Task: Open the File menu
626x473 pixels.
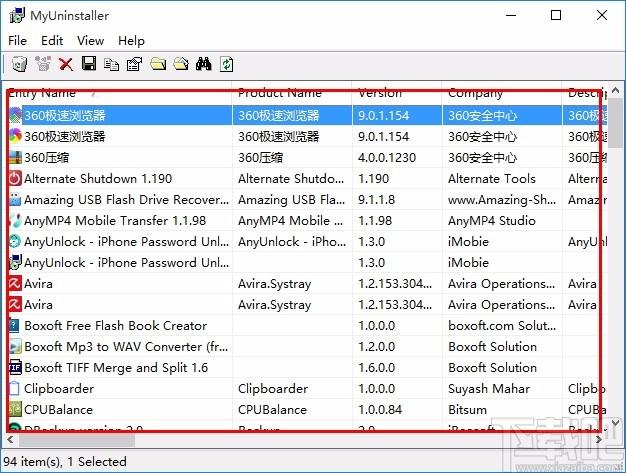Action: 18,41
